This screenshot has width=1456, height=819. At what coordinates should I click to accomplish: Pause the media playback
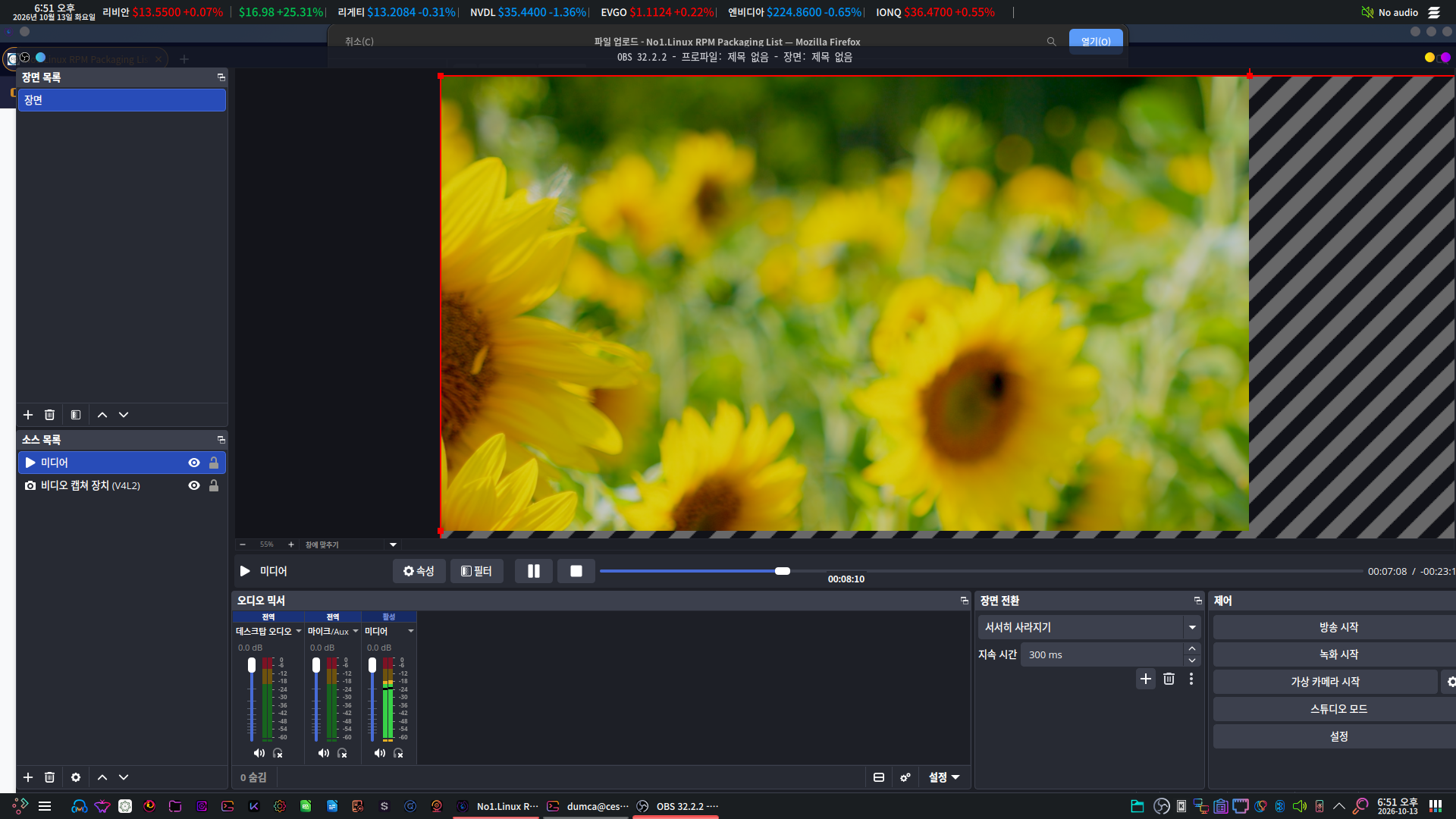[x=534, y=571]
